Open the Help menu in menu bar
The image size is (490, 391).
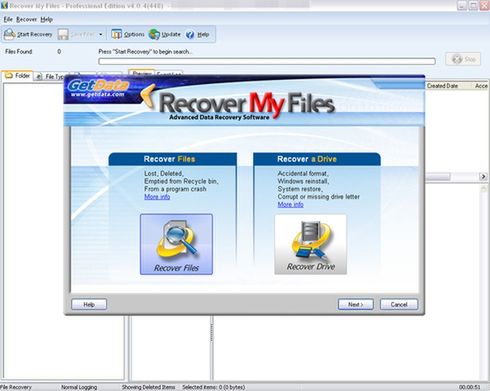pyautogui.click(x=46, y=19)
